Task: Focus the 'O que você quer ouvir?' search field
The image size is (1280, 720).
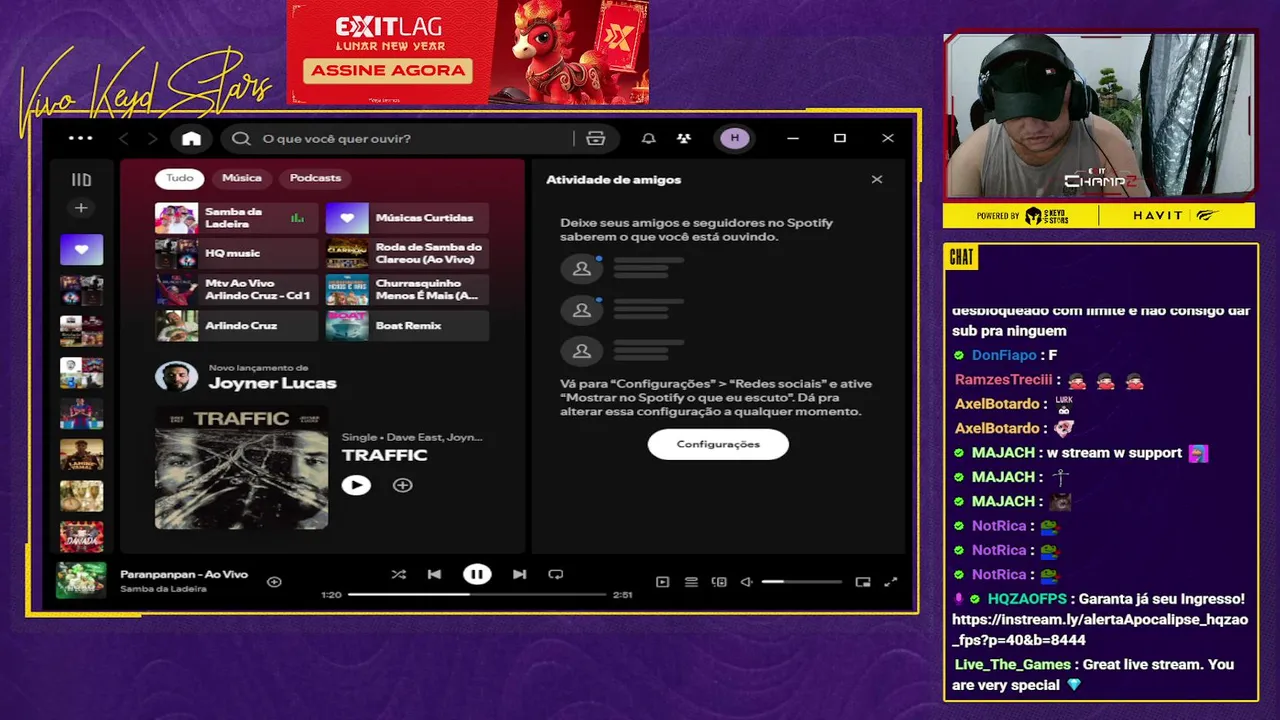Action: point(400,138)
